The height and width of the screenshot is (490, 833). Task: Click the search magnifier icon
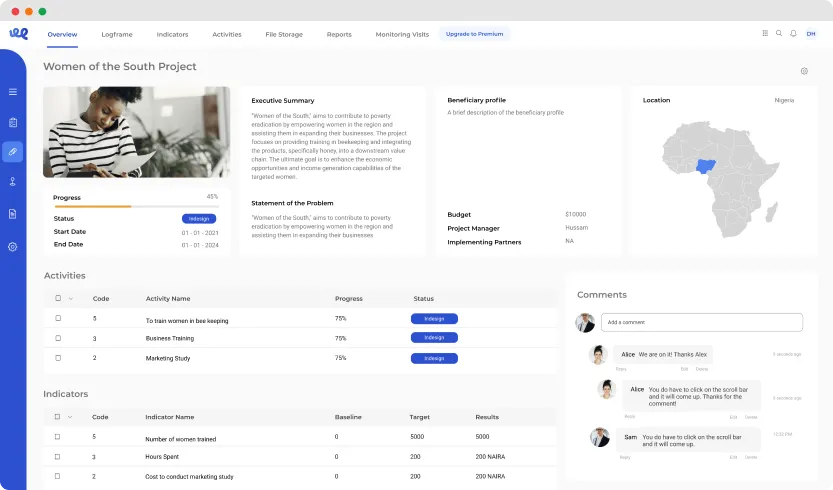coord(779,33)
